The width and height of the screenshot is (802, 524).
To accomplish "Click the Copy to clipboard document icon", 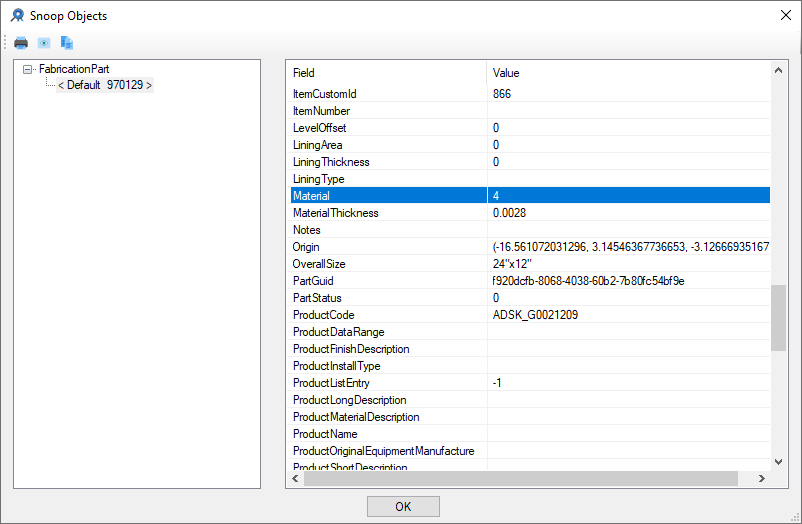I will (67, 43).
